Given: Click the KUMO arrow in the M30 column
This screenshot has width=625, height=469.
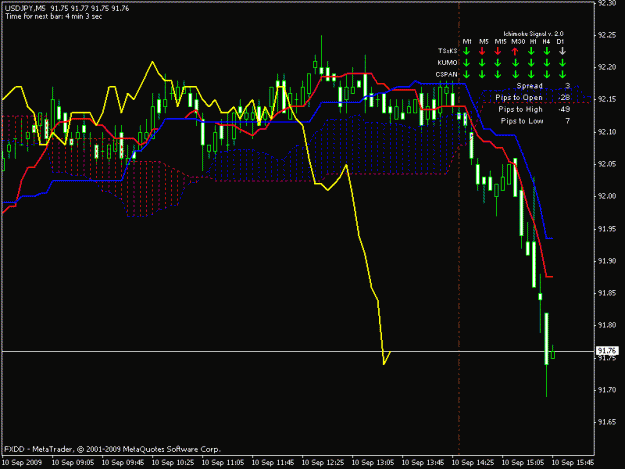Looking at the screenshot, I should 515,63.
